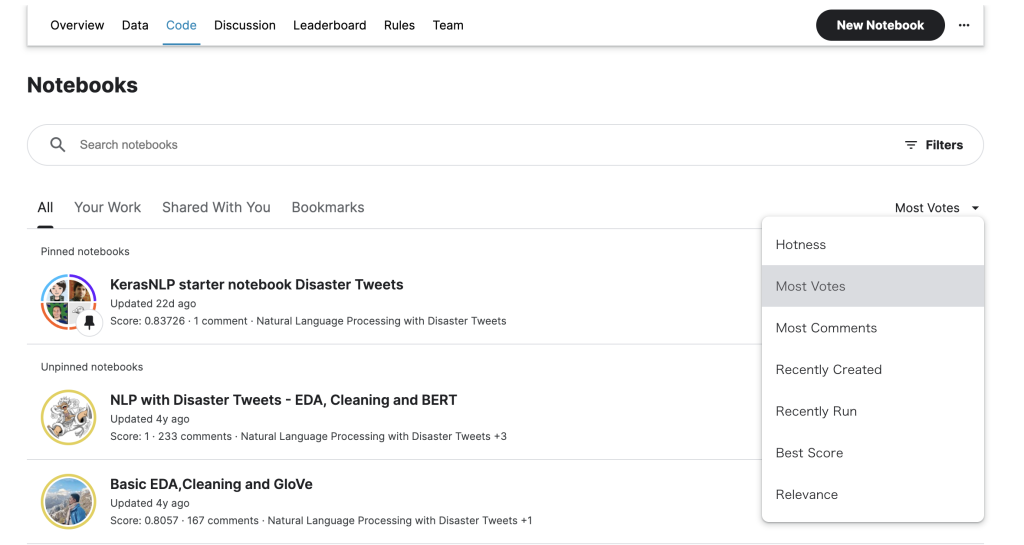Open the BERT notebook author avatar
This screenshot has height=545, width=1024.
(x=68, y=417)
